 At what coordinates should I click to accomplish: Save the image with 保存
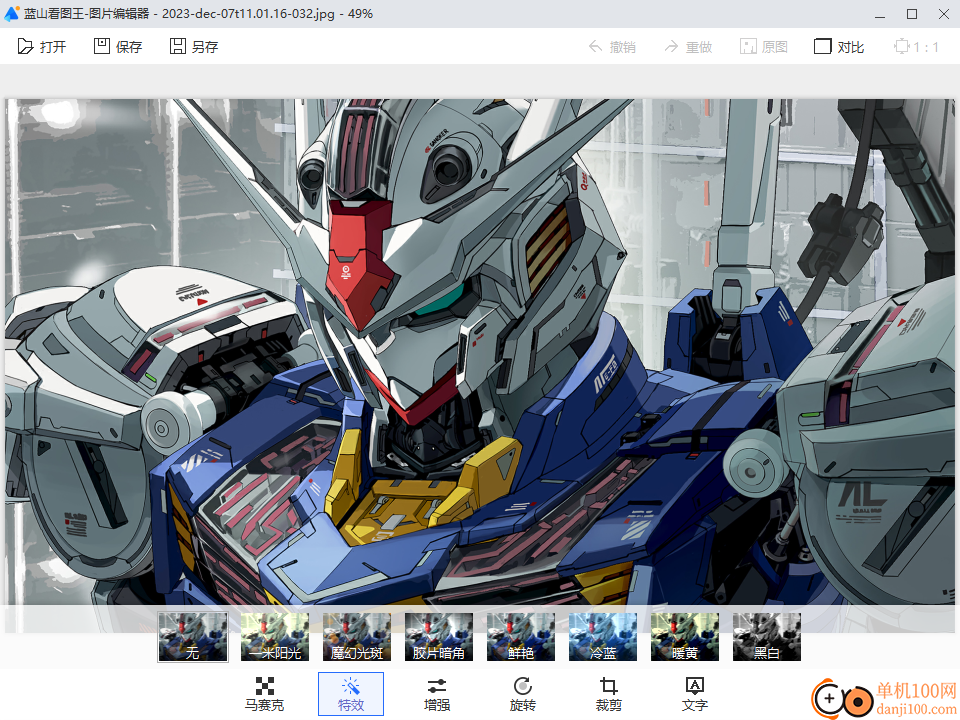(x=118, y=47)
